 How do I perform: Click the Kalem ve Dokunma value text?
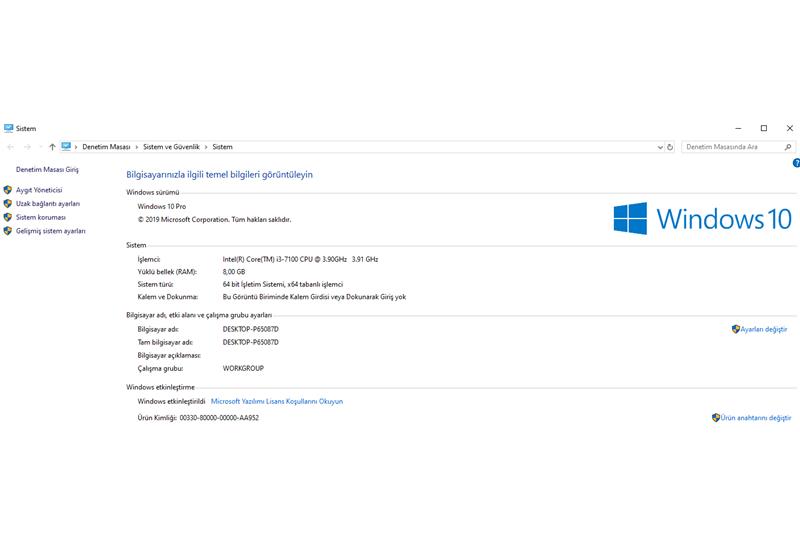coord(314,297)
